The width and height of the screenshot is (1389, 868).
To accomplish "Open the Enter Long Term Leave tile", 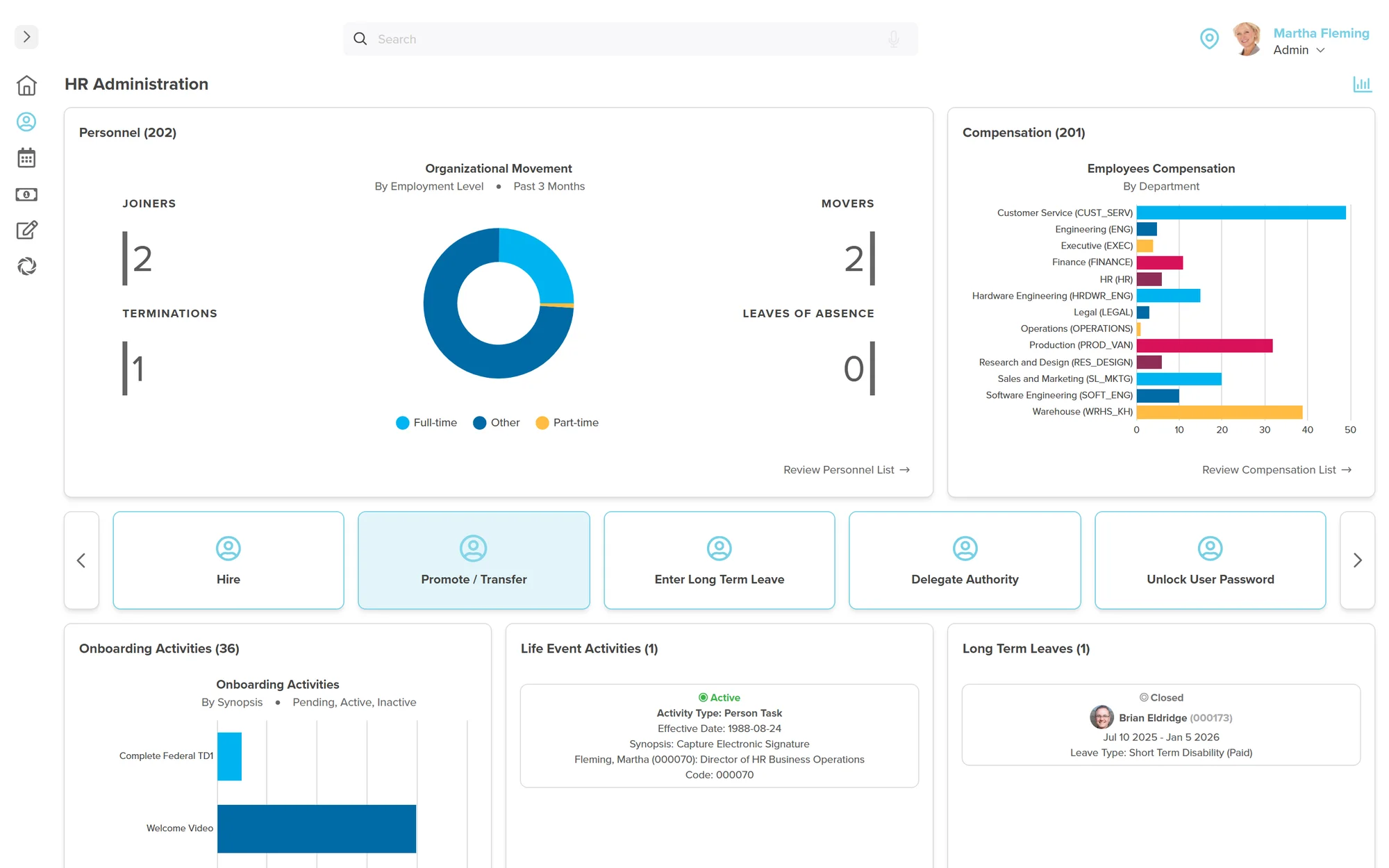I will (720, 560).
